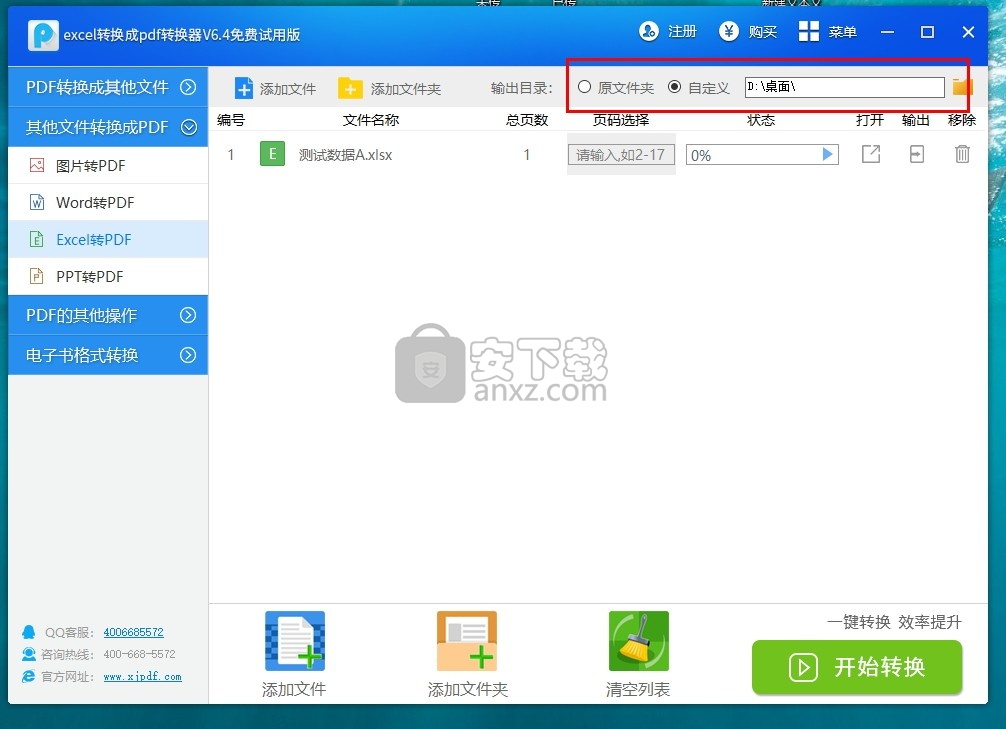This screenshot has height=729, width=1006.
Task: Click the 页码选择 column header
Action: pos(620,120)
